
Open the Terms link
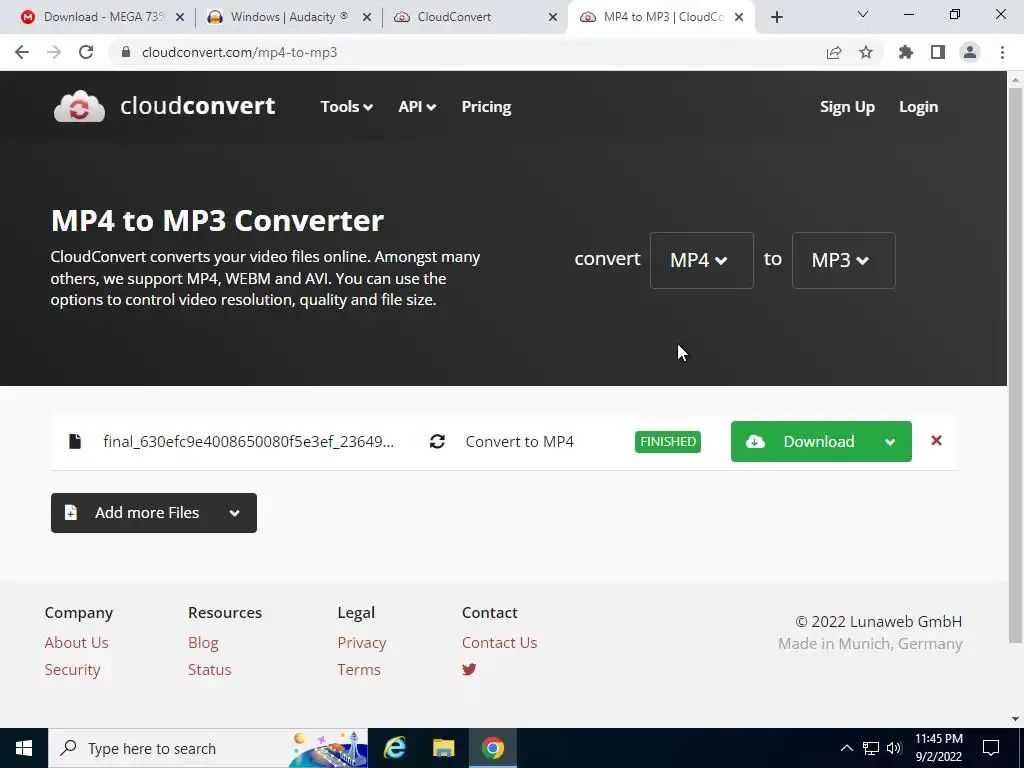coord(359,669)
